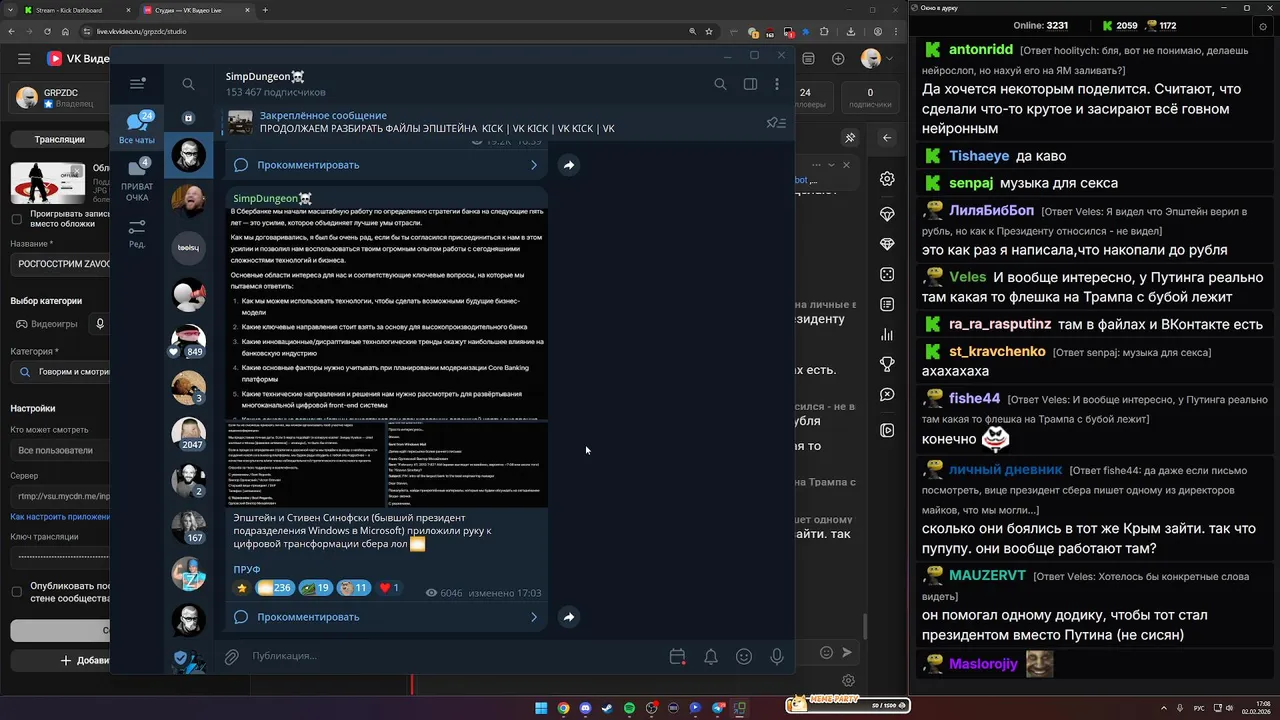Open the emoji picker in Telegram
1280x720 pixels.
(x=744, y=657)
